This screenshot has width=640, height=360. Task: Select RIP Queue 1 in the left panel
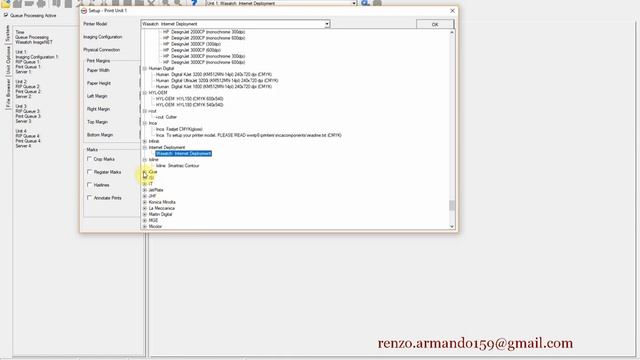click(27, 62)
